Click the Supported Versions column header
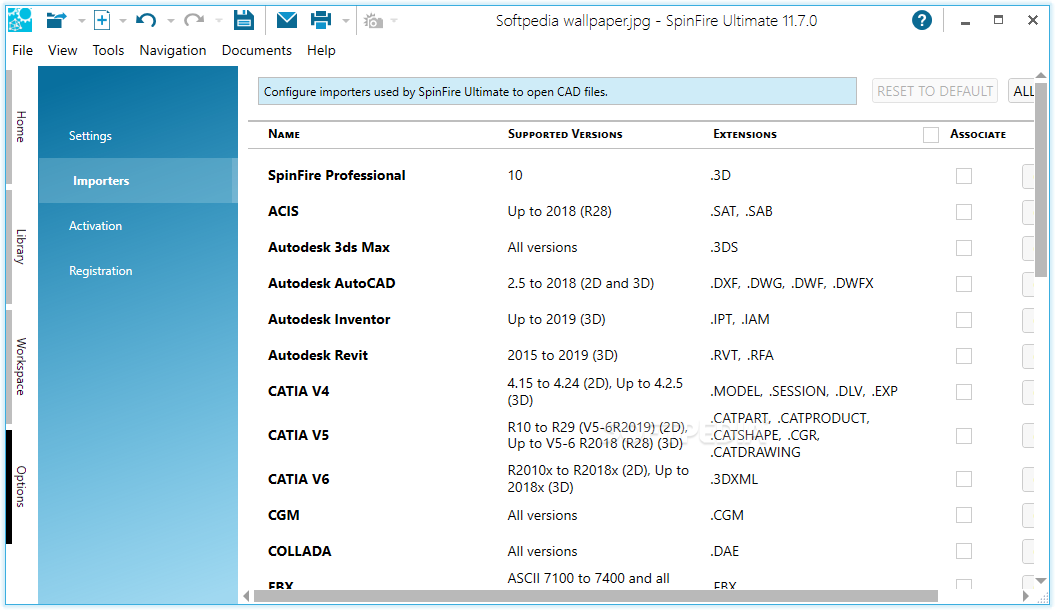1055x610 pixels. 565,135
